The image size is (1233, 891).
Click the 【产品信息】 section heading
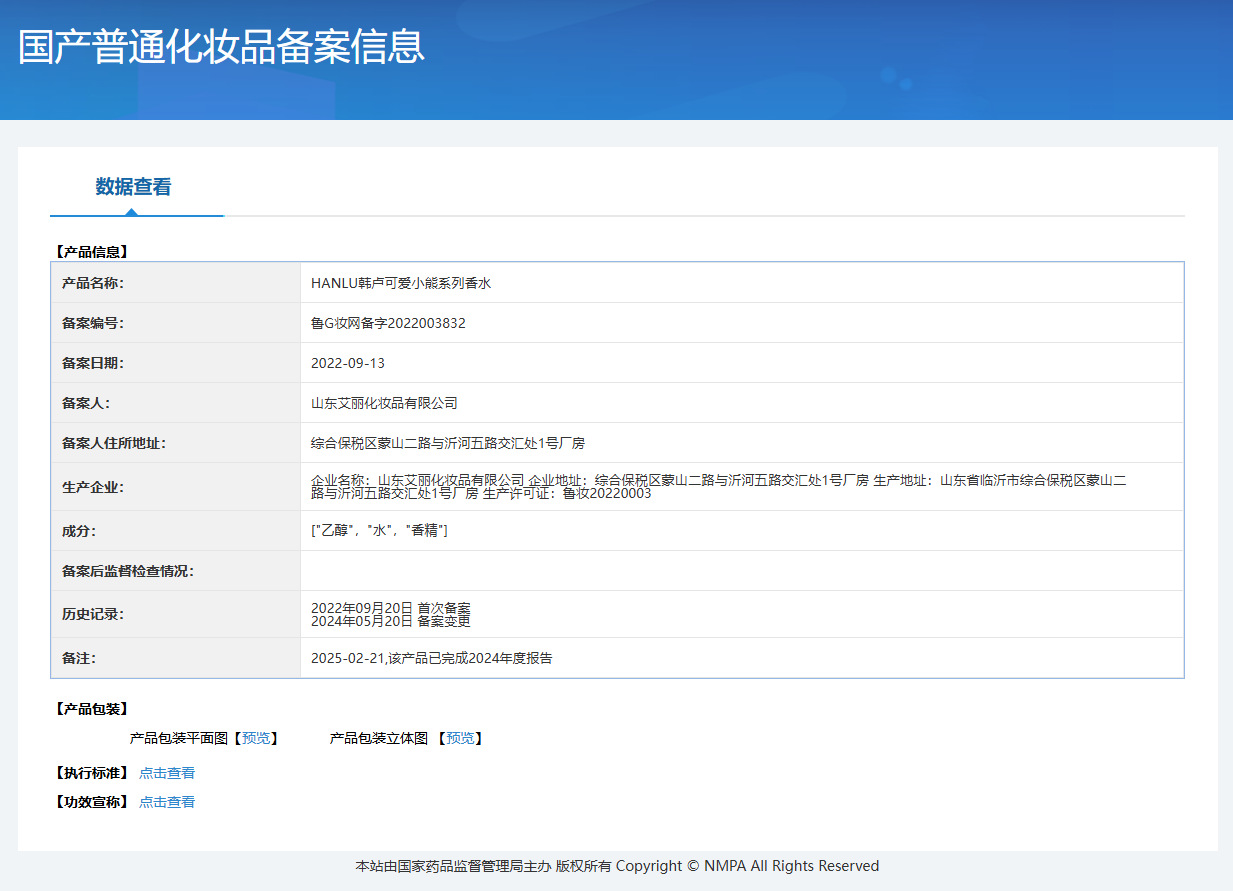tap(91, 252)
